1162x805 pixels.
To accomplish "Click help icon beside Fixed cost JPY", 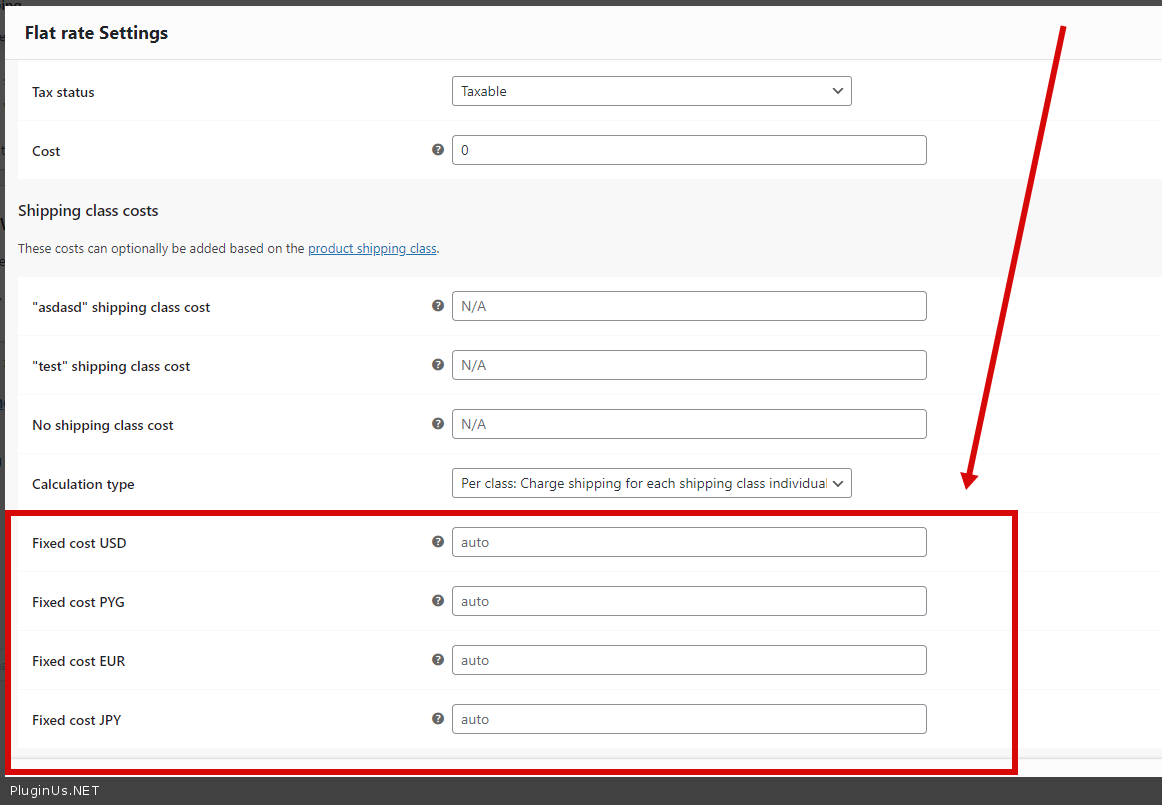I will pyautogui.click(x=438, y=719).
